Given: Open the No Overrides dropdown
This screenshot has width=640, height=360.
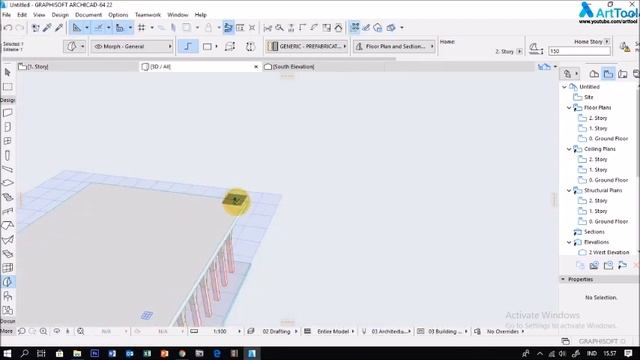Looking at the screenshot, I should pyautogui.click(x=505, y=331).
